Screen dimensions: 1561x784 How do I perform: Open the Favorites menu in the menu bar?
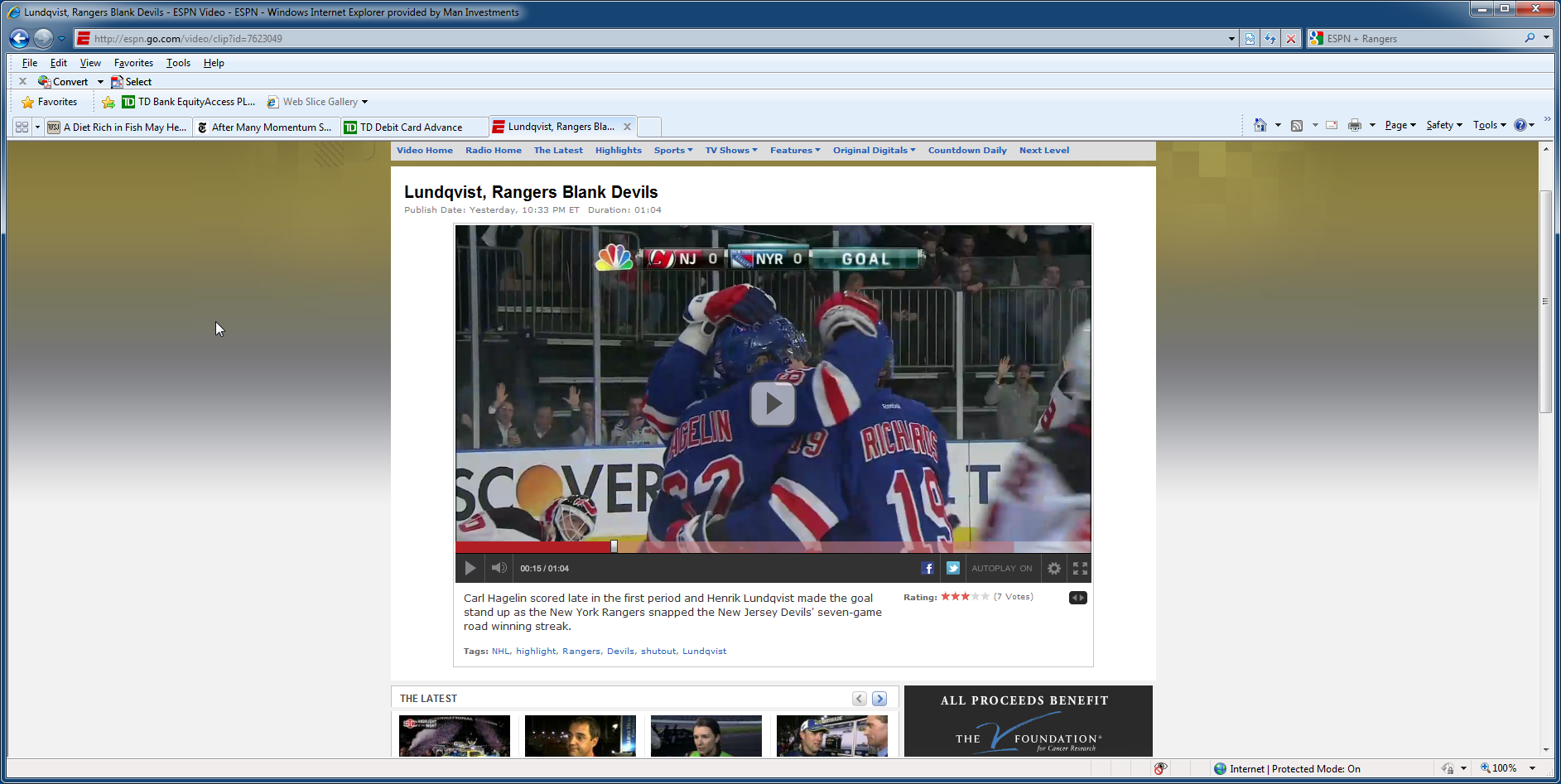click(133, 63)
